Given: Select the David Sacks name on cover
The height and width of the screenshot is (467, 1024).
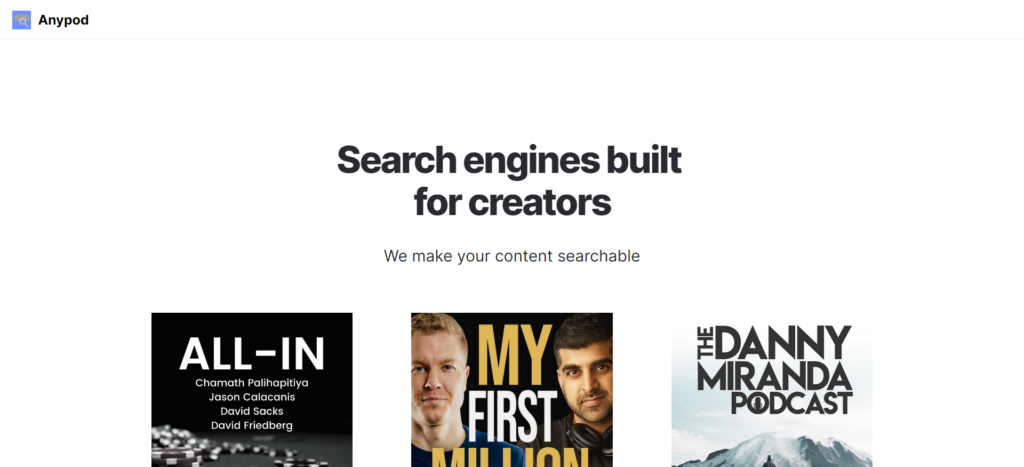Looking at the screenshot, I should pos(252,411).
